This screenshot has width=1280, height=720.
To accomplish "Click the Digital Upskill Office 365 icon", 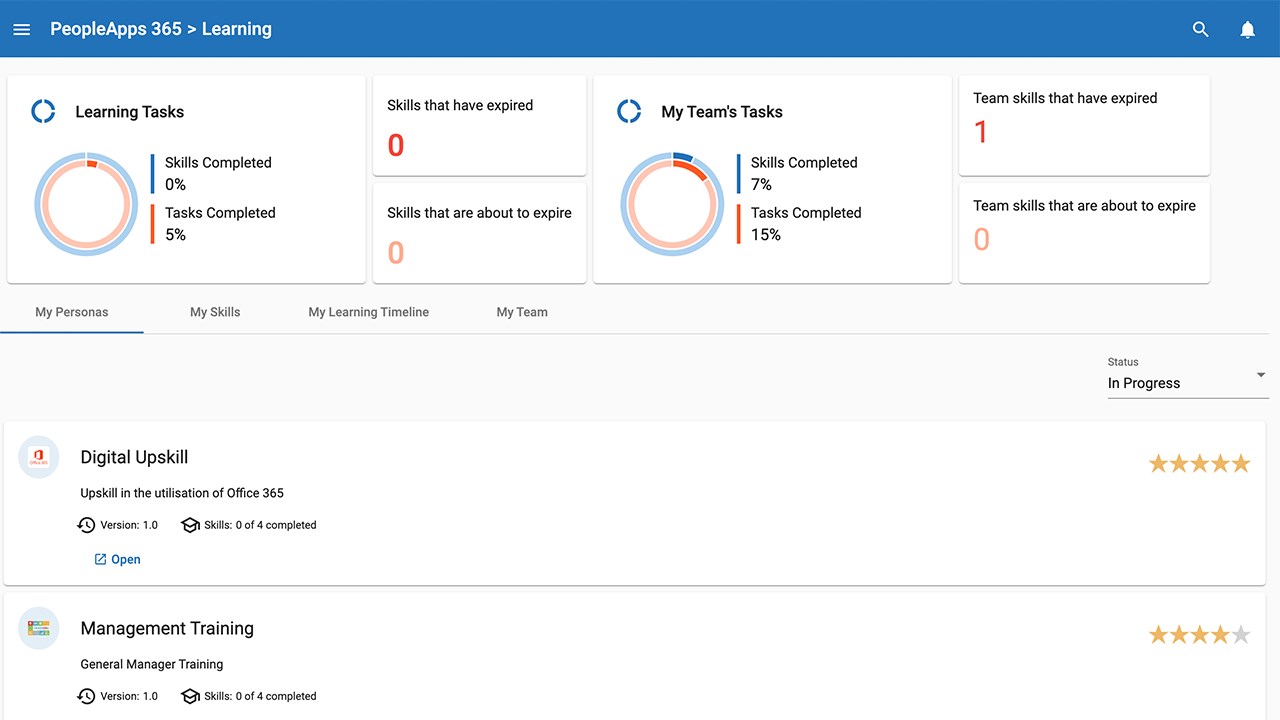I will [39, 457].
